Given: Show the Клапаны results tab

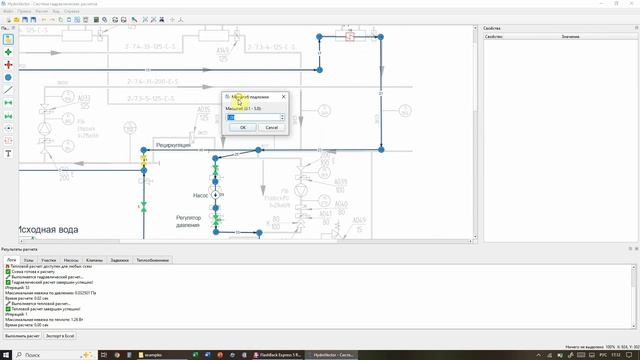Looking at the screenshot, I should (x=94, y=260).
